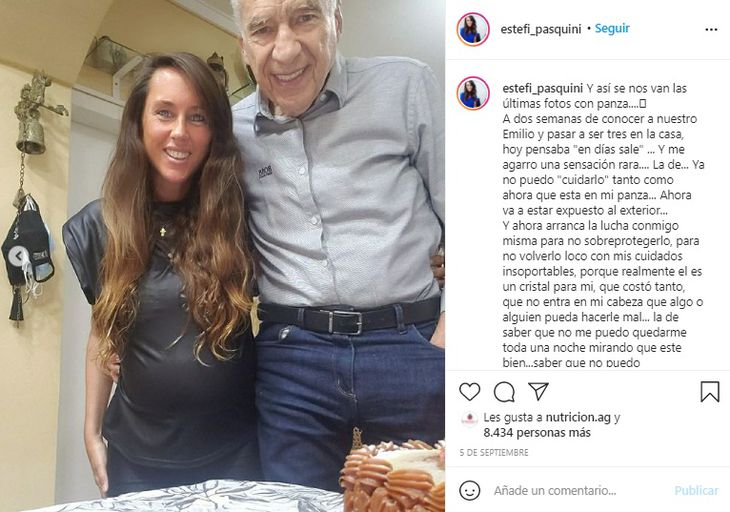Viewport: 730px width, 512px height.
Task: Click the header profile picture of estefi_pasquini
Action: pos(473,29)
